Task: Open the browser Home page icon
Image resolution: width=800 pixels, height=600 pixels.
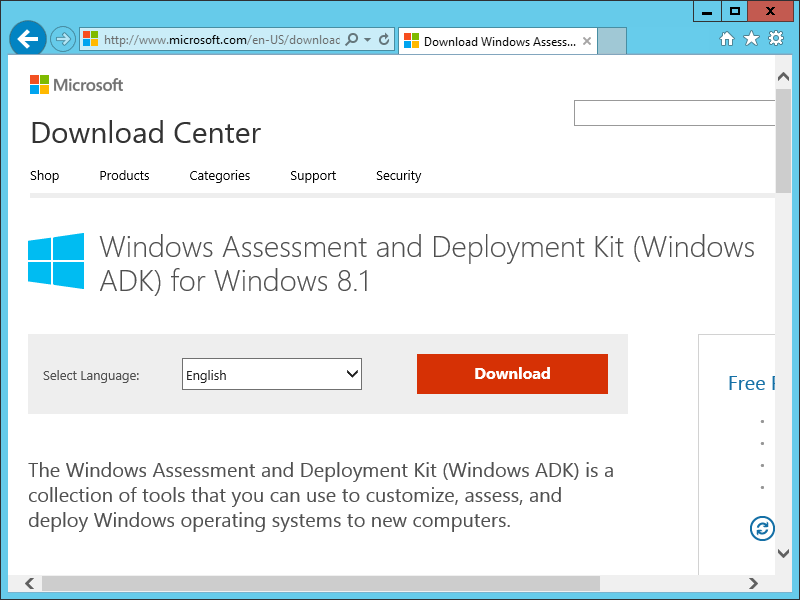Action: click(x=727, y=40)
